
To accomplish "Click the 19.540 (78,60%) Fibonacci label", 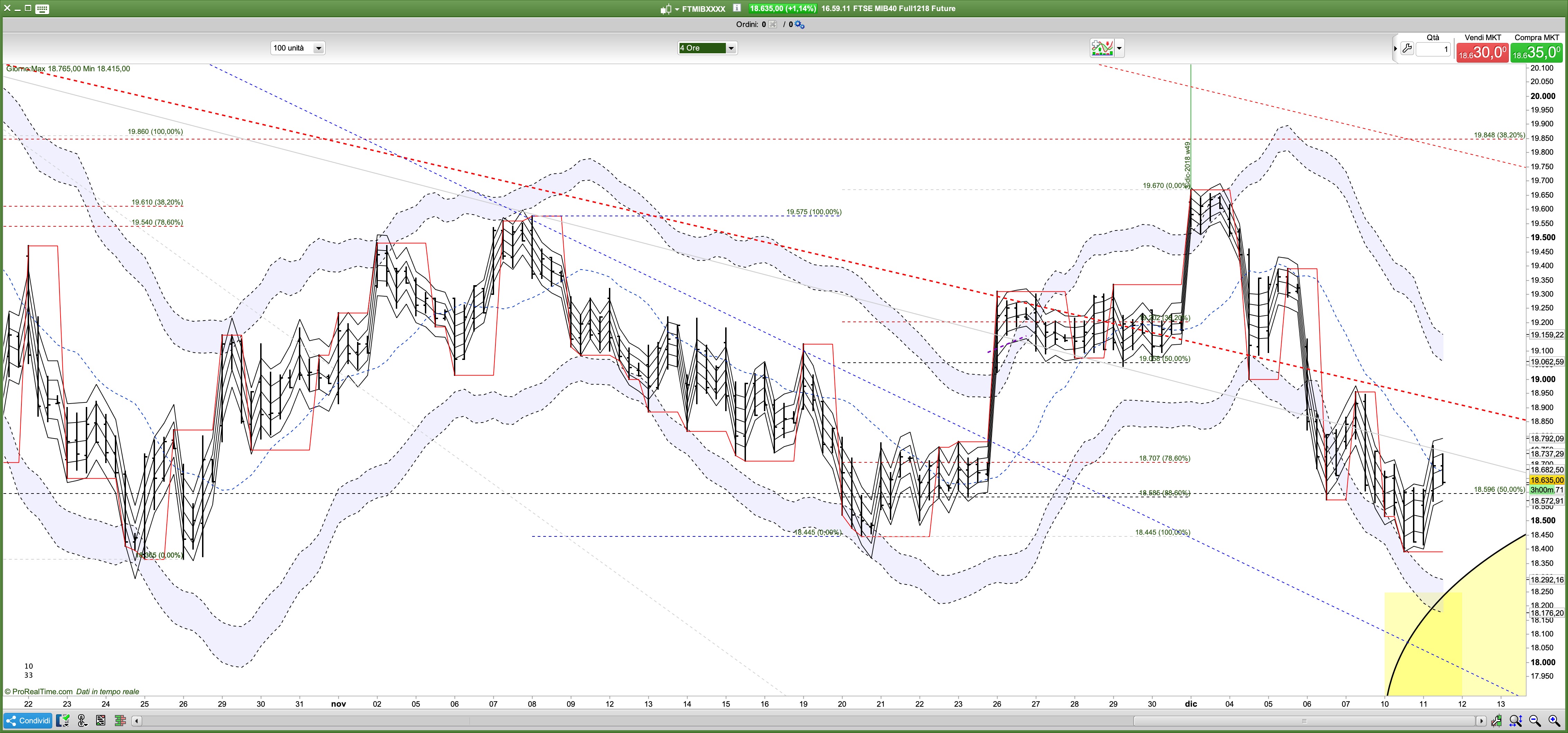I will (157, 222).
